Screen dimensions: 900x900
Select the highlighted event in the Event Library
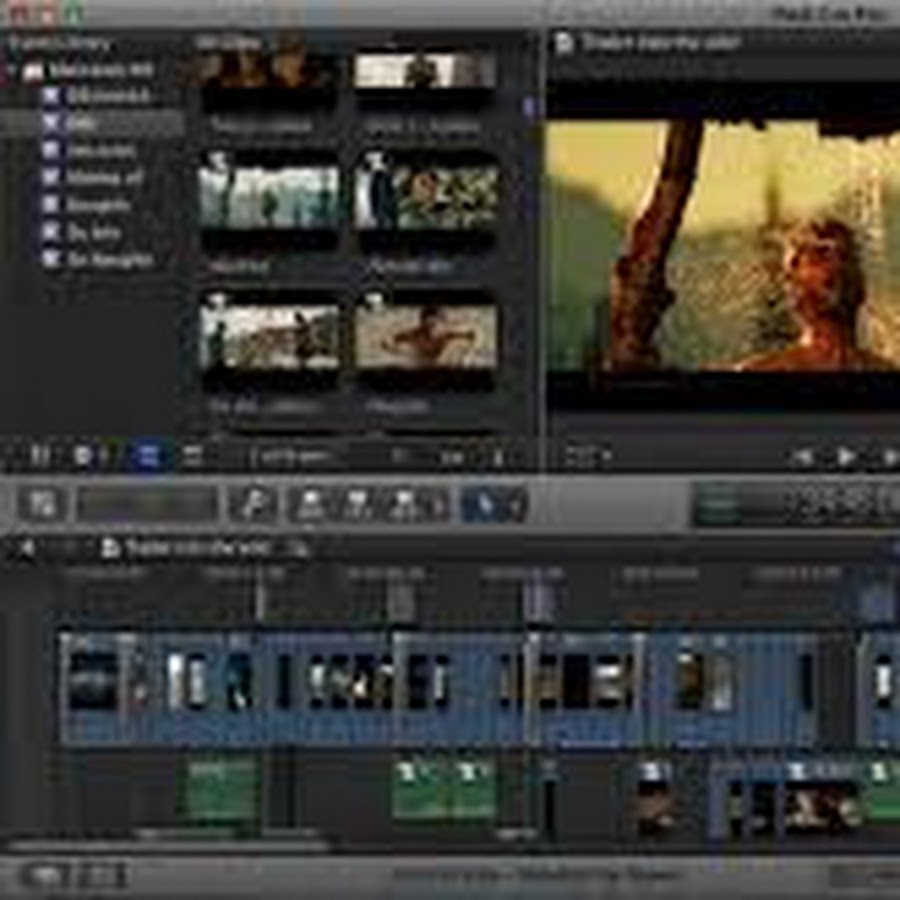pos(92,122)
